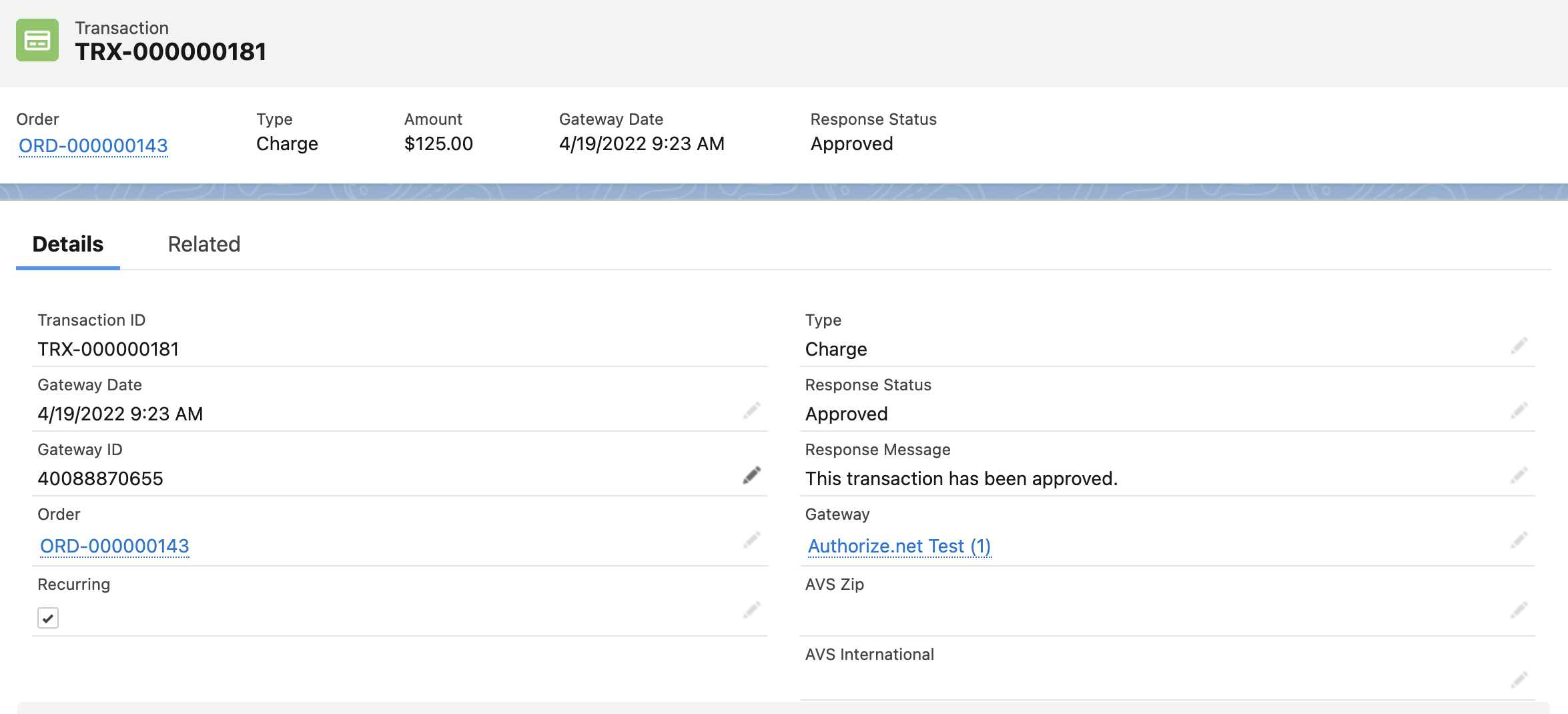1568x714 pixels.
Task: Click the Gateway ID edit pencil
Action: click(752, 475)
